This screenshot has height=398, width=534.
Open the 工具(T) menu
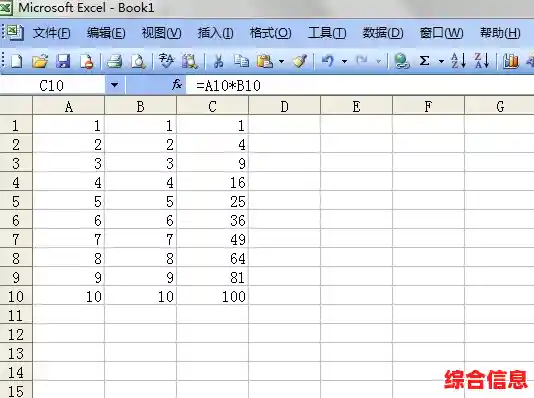(x=327, y=33)
